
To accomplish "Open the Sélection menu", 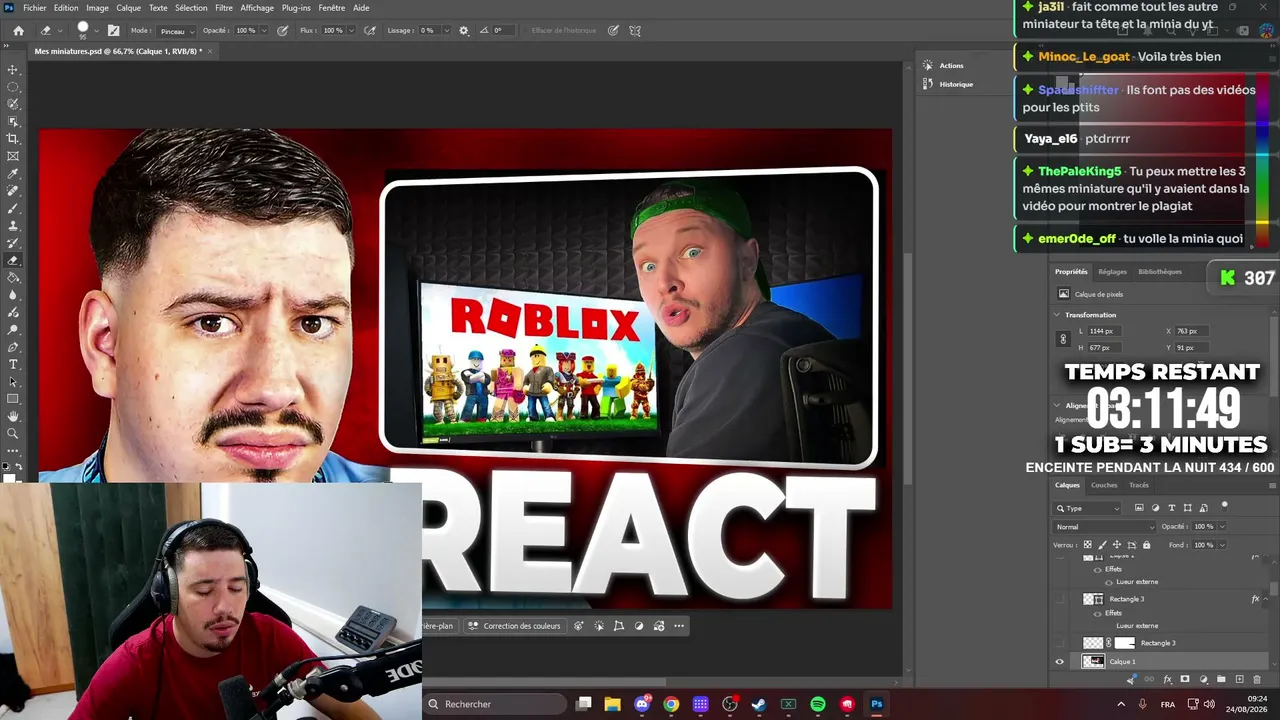I will coord(191,8).
